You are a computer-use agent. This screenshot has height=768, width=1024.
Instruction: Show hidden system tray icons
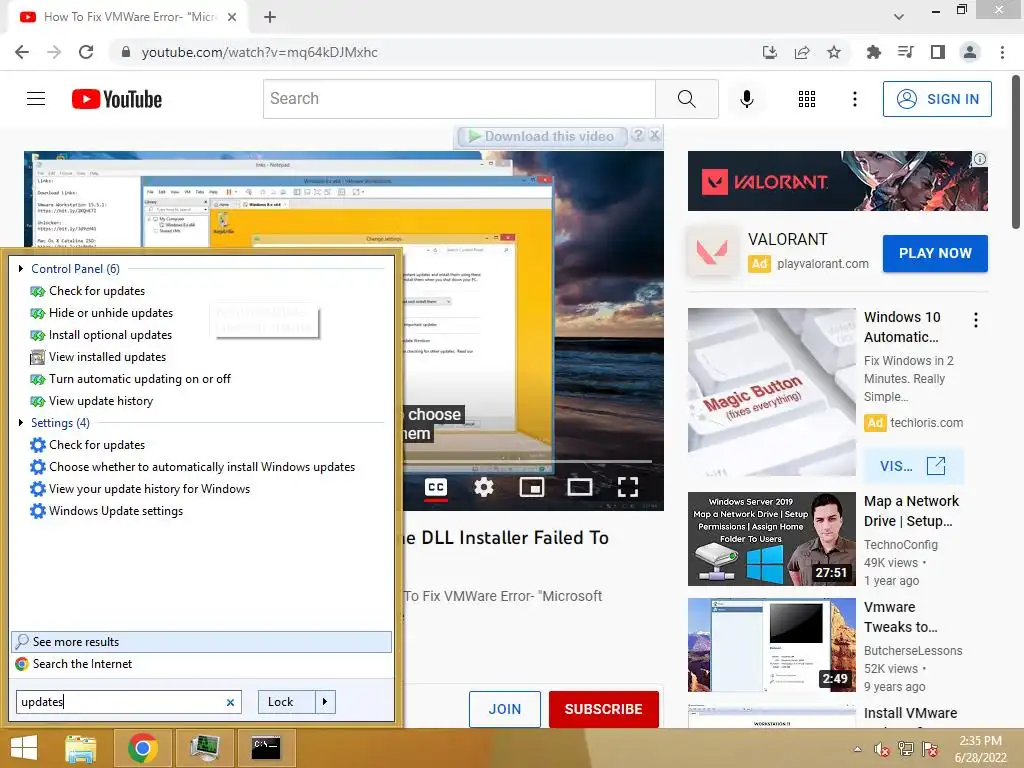tap(857, 749)
